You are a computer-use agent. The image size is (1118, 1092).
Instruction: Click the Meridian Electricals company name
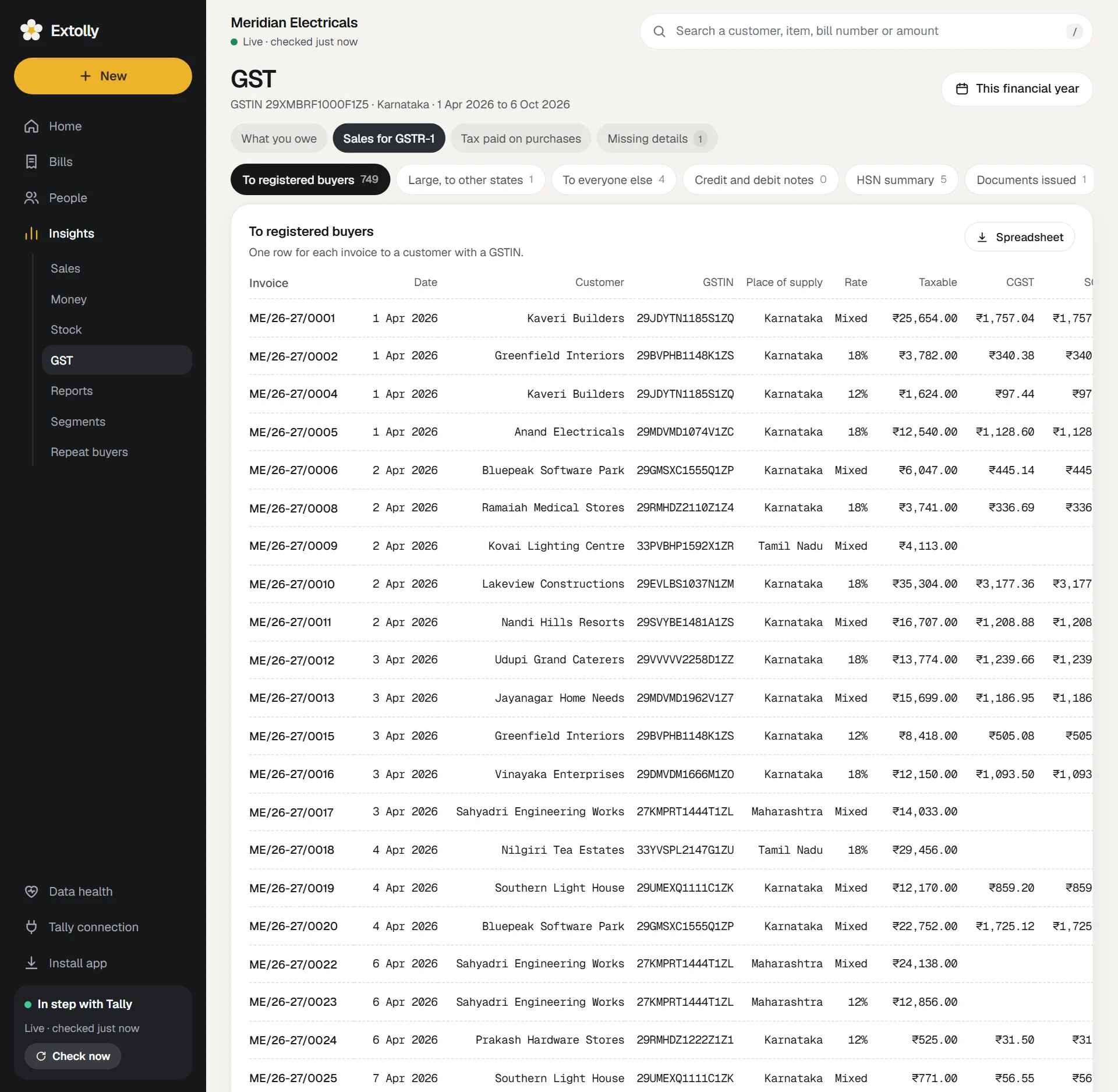click(x=294, y=23)
